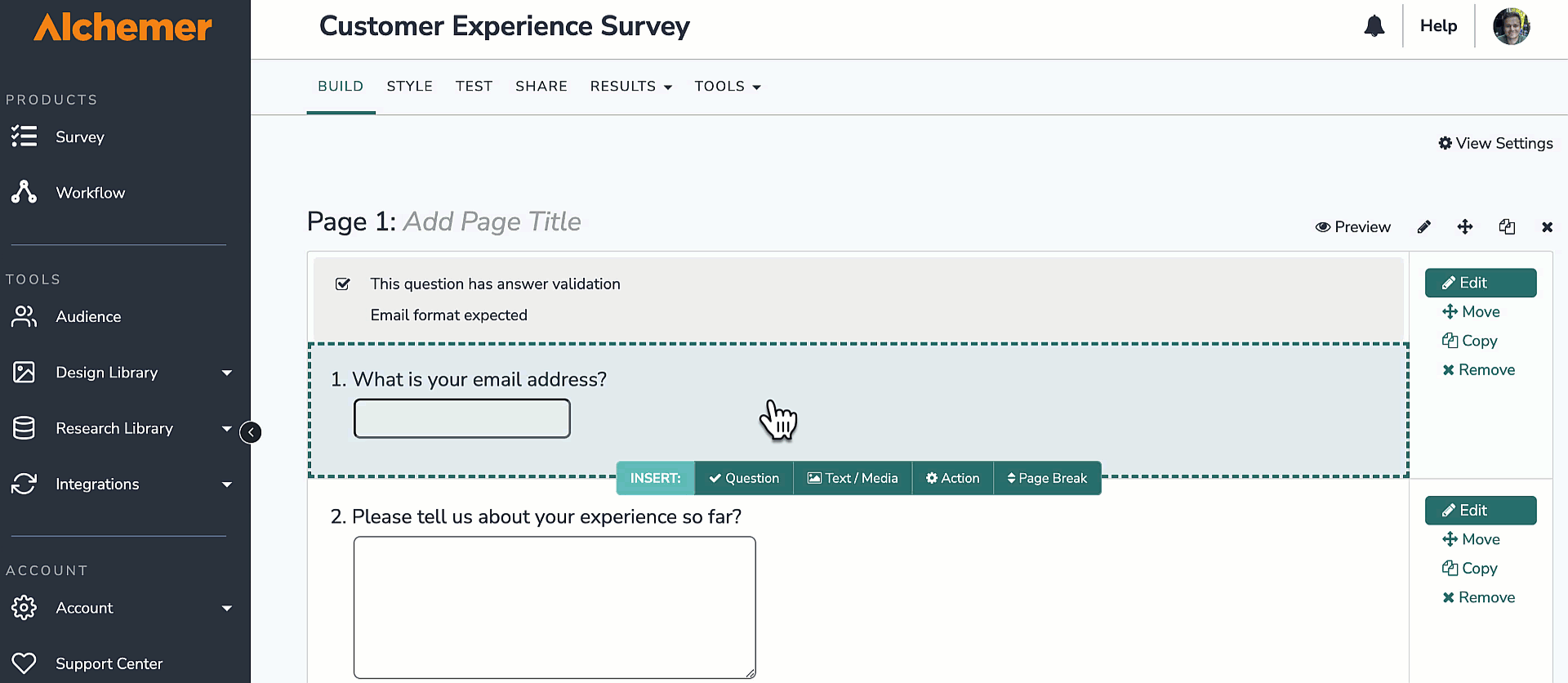The width and height of the screenshot is (1568, 683).
Task: Click the move page arrows icon
Action: [x=1465, y=227]
